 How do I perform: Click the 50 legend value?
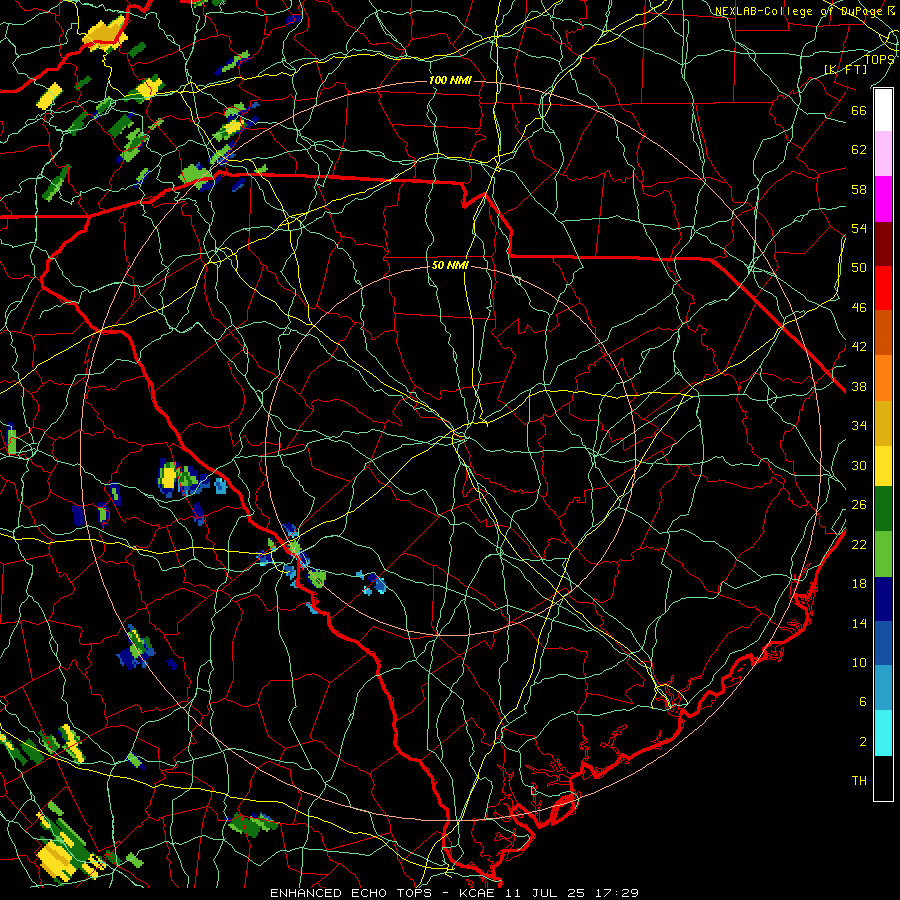point(859,268)
